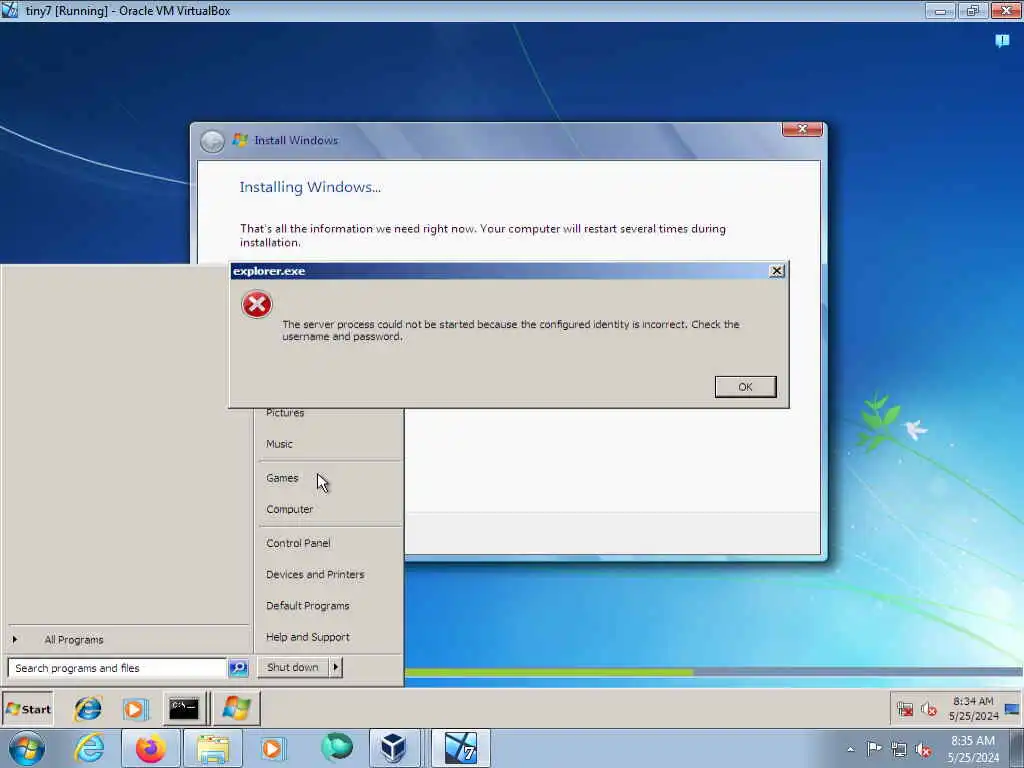Open Devices and Printers in Start menu
Screen dimensions: 1024x768
tap(315, 575)
